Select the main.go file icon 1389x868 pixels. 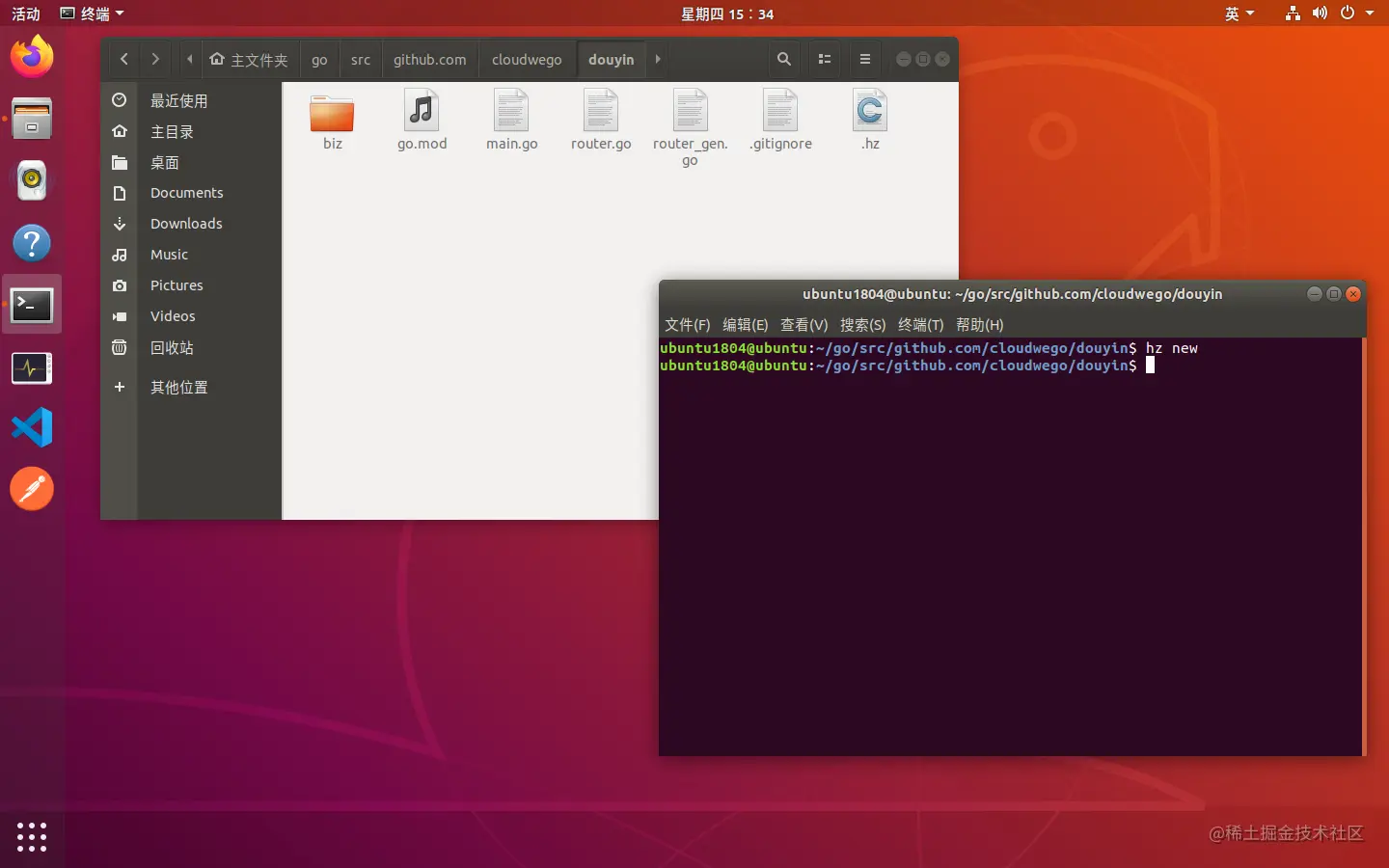point(511,111)
